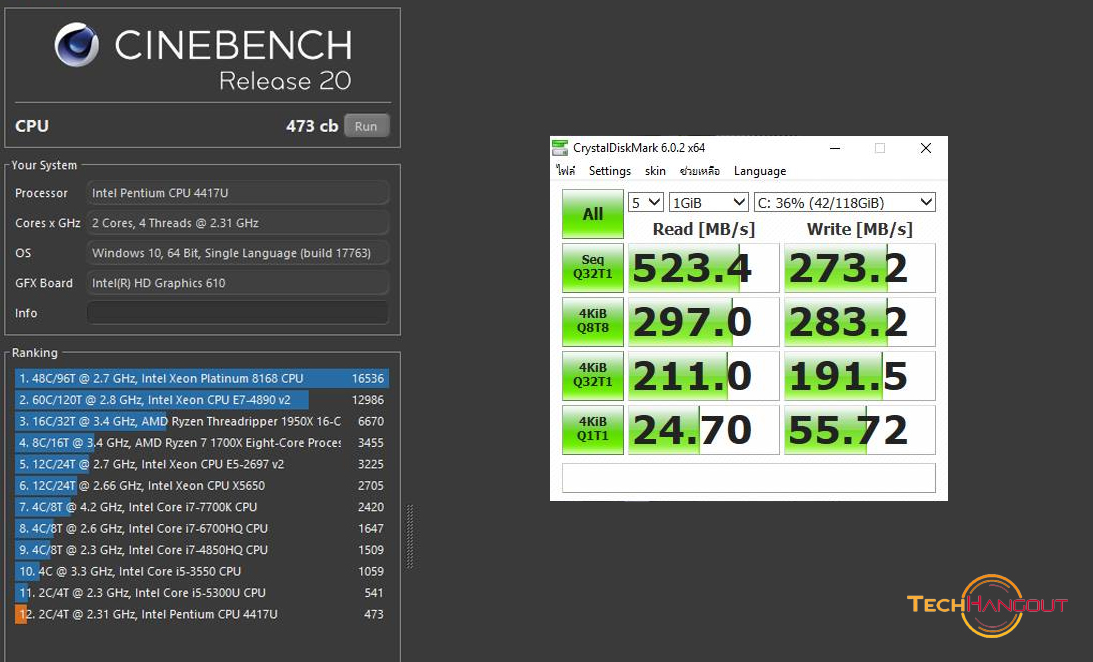Click the score 16536 in the ranking

(368, 378)
